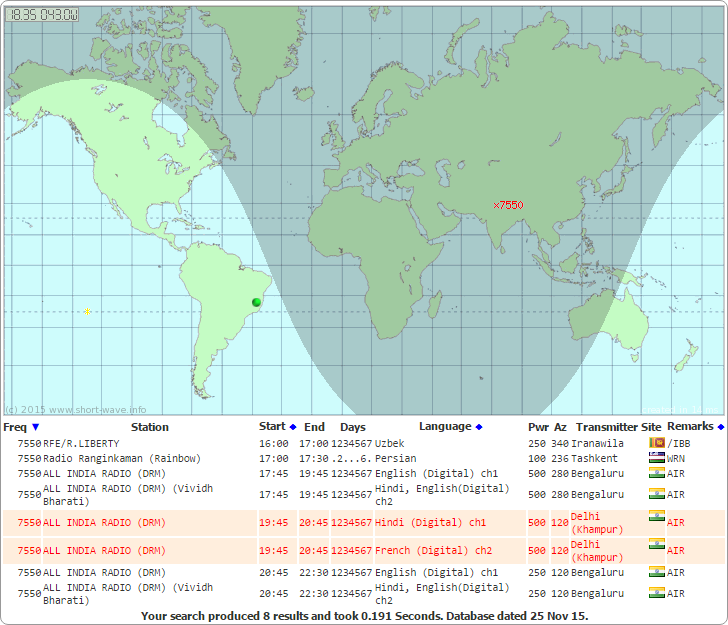Click Iranawila transmitter site
The width and height of the screenshot is (728, 625).
tap(597, 443)
